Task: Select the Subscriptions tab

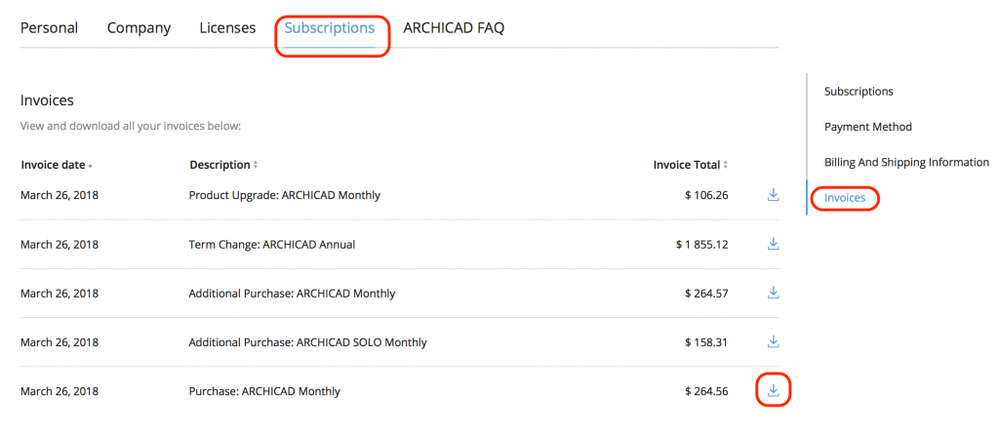Action: pos(329,28)
